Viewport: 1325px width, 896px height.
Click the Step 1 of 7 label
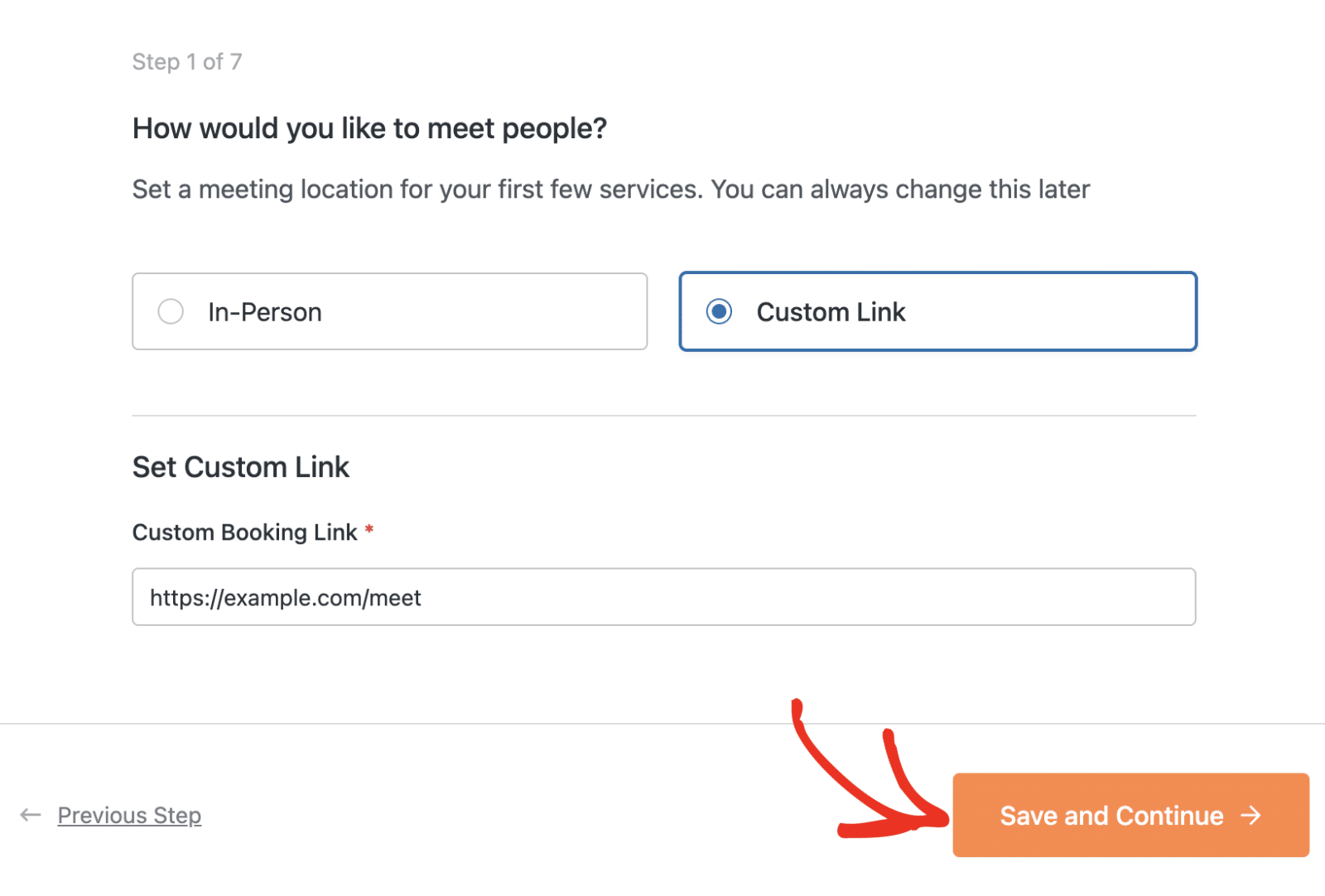pos(186,60)
